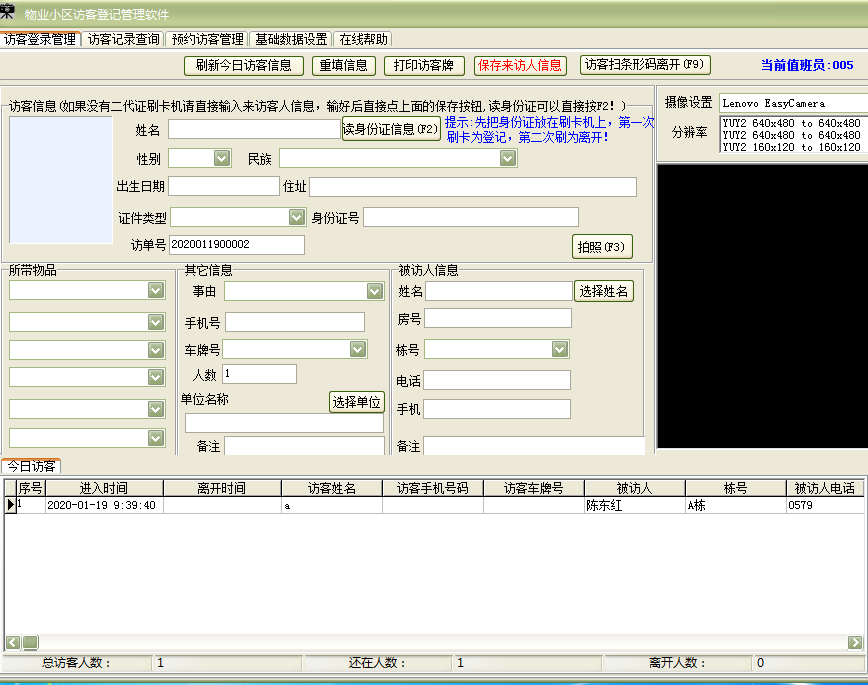Open the 基础数据设置 tab
Viewport: 868px width, 685px height.
coord(291,40)
